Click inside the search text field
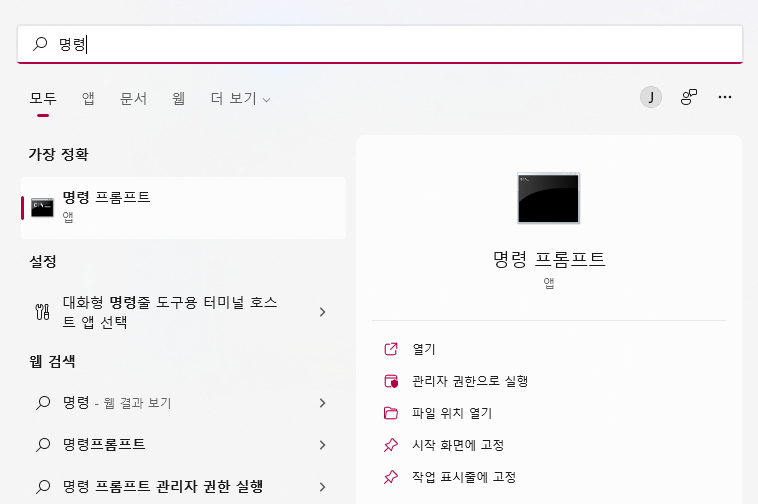This screenshot has height=504, width=758. [379, 44]
